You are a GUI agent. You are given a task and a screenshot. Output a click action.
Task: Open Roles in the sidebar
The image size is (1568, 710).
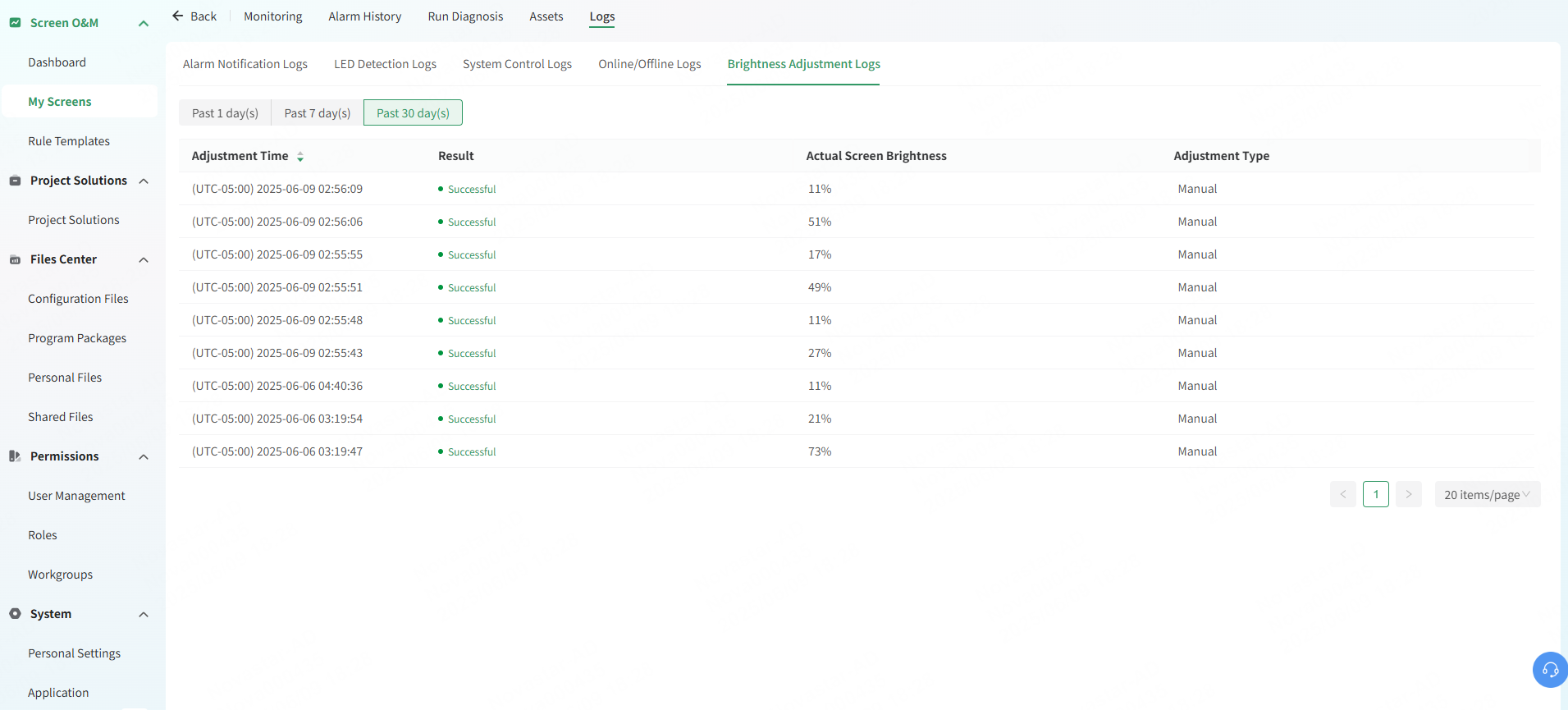(43, 535)
